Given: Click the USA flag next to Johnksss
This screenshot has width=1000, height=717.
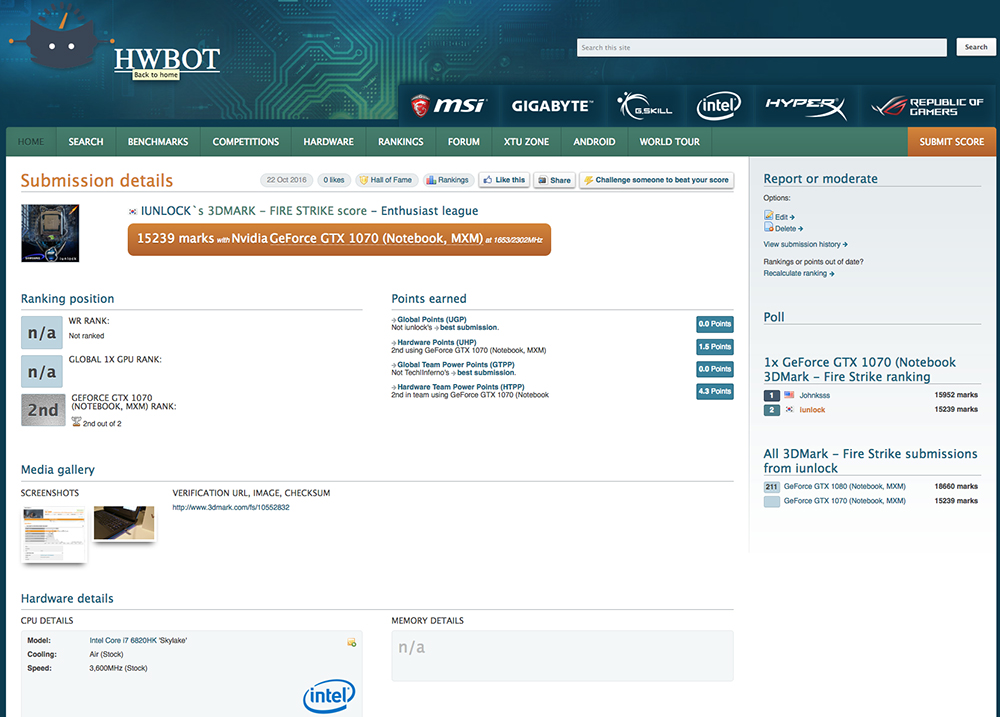Looking at the screenshot, I should [x=789, y=395].
